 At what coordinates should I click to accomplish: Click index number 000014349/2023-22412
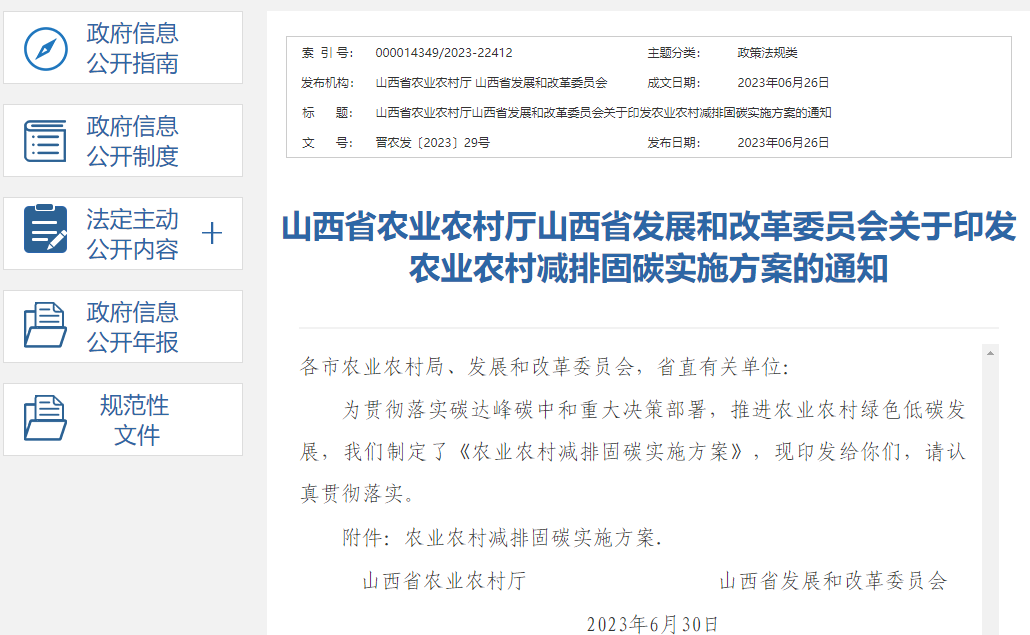(443, 53)
